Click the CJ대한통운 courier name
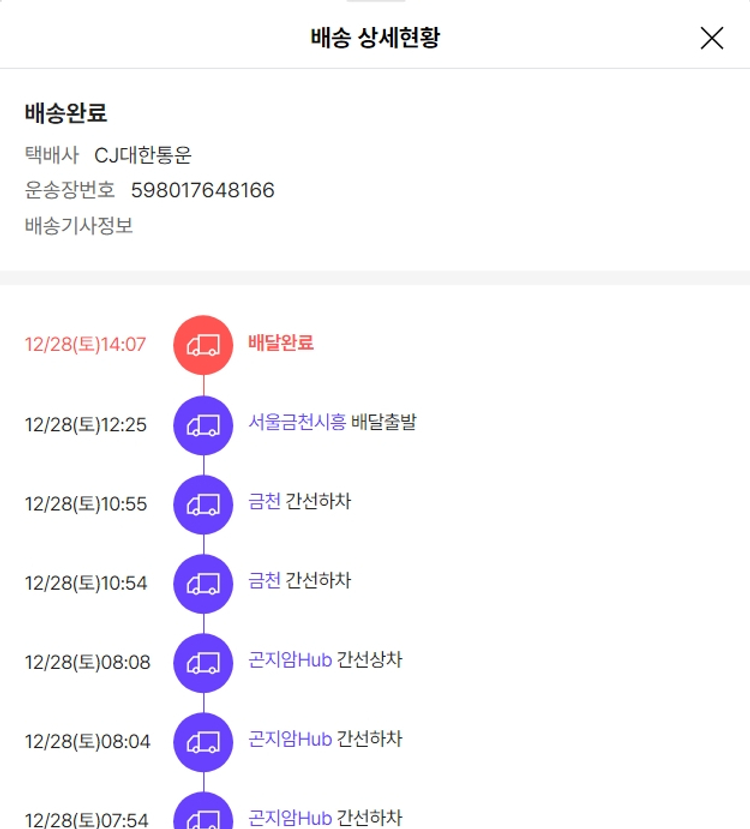The width and height of the screenshot is (750, 829). pyautogui.click(x=143, y=155)
